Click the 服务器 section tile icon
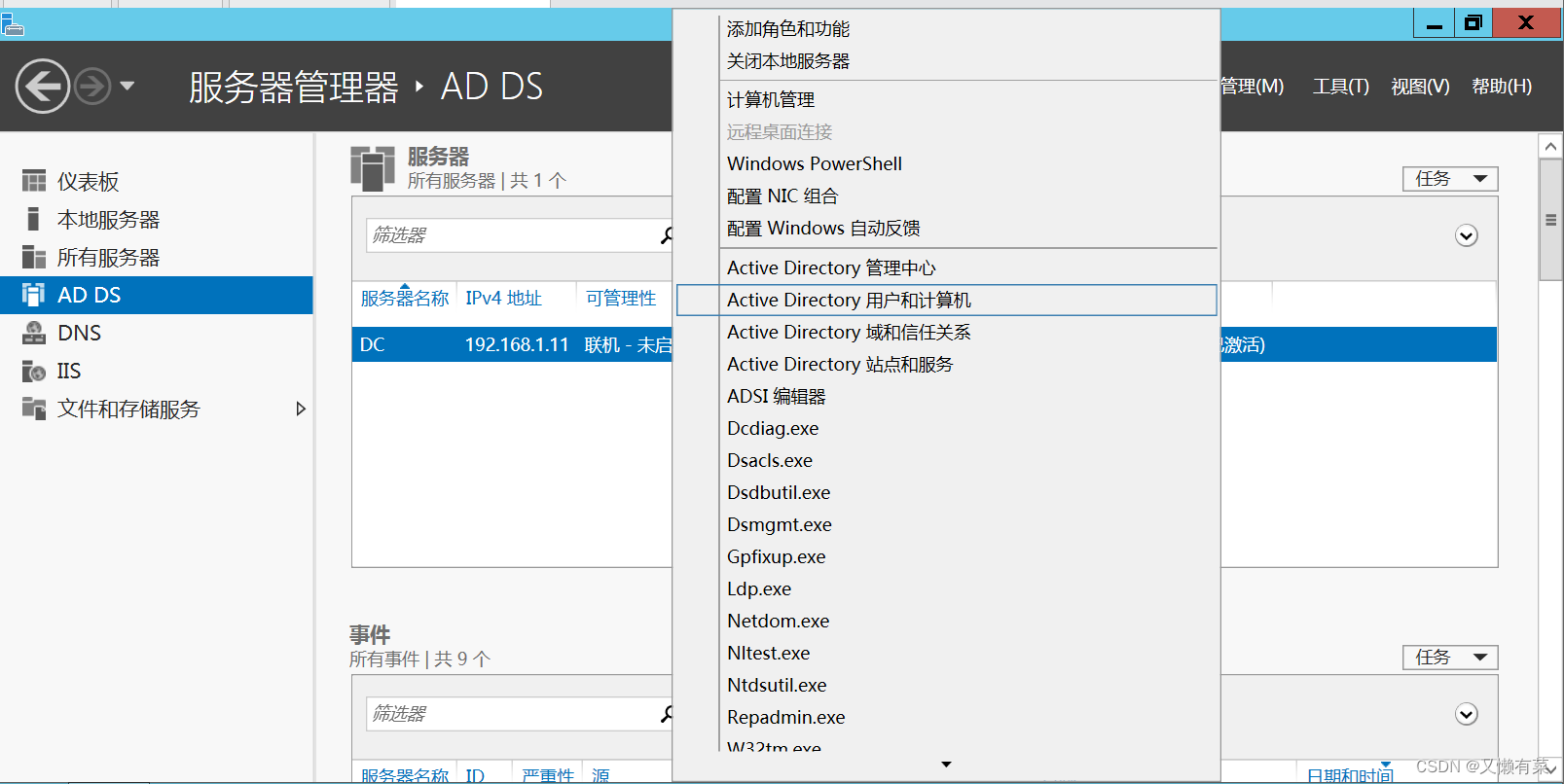Viewport: 1564px width, 784px height. 373,168
